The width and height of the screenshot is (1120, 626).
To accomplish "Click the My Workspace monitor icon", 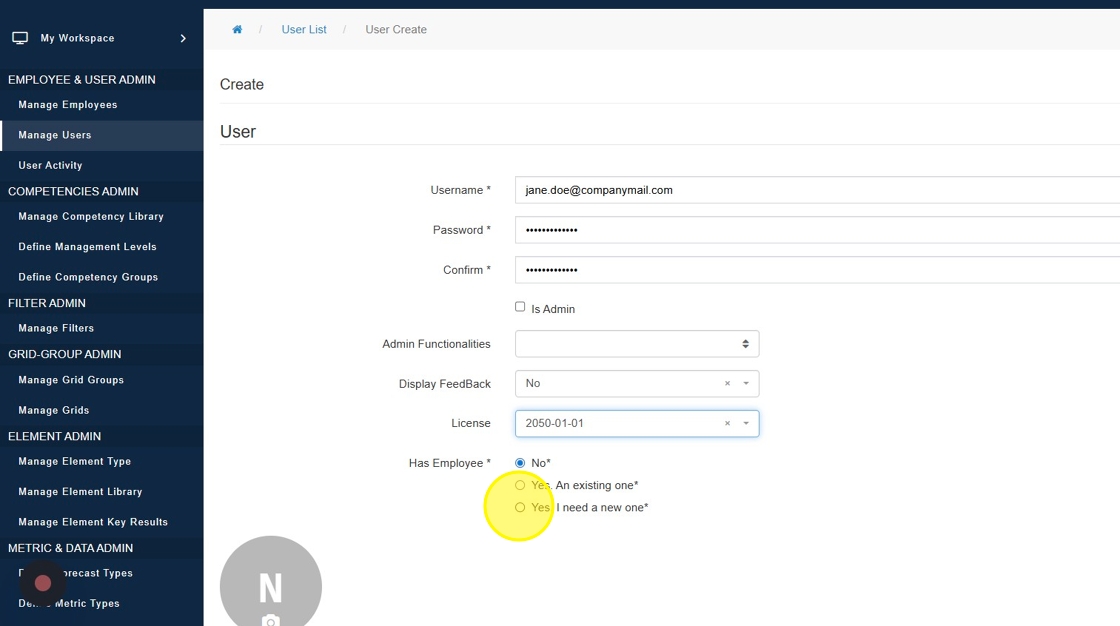I will (x=20, y=38).
